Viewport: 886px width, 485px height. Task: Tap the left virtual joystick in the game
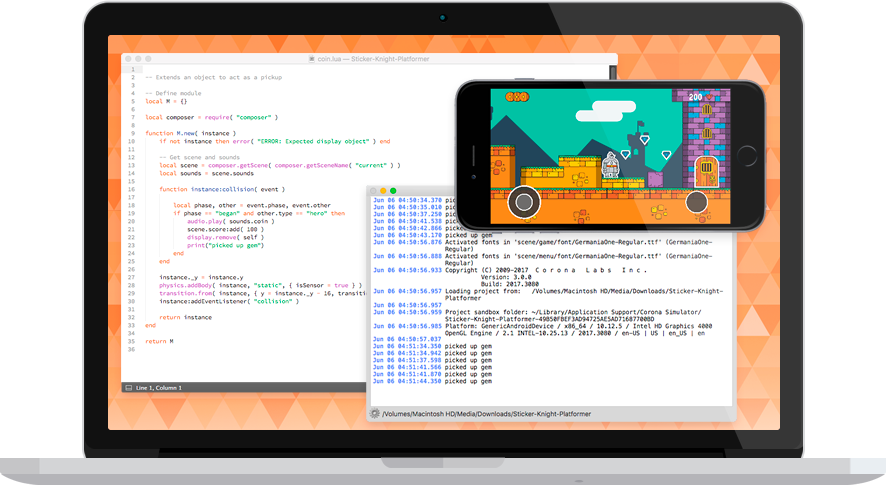pyautogui.click(x=523, y=202)
